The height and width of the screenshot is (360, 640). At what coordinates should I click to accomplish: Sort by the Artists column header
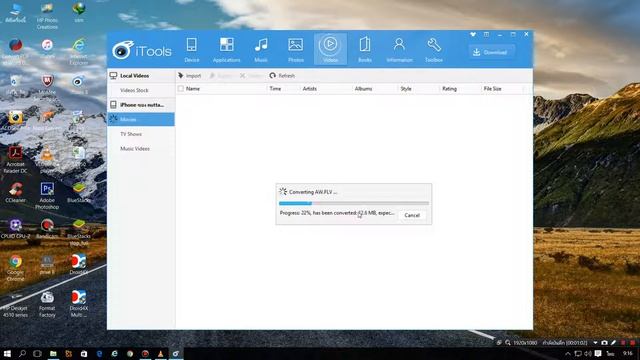click(309, 89)
